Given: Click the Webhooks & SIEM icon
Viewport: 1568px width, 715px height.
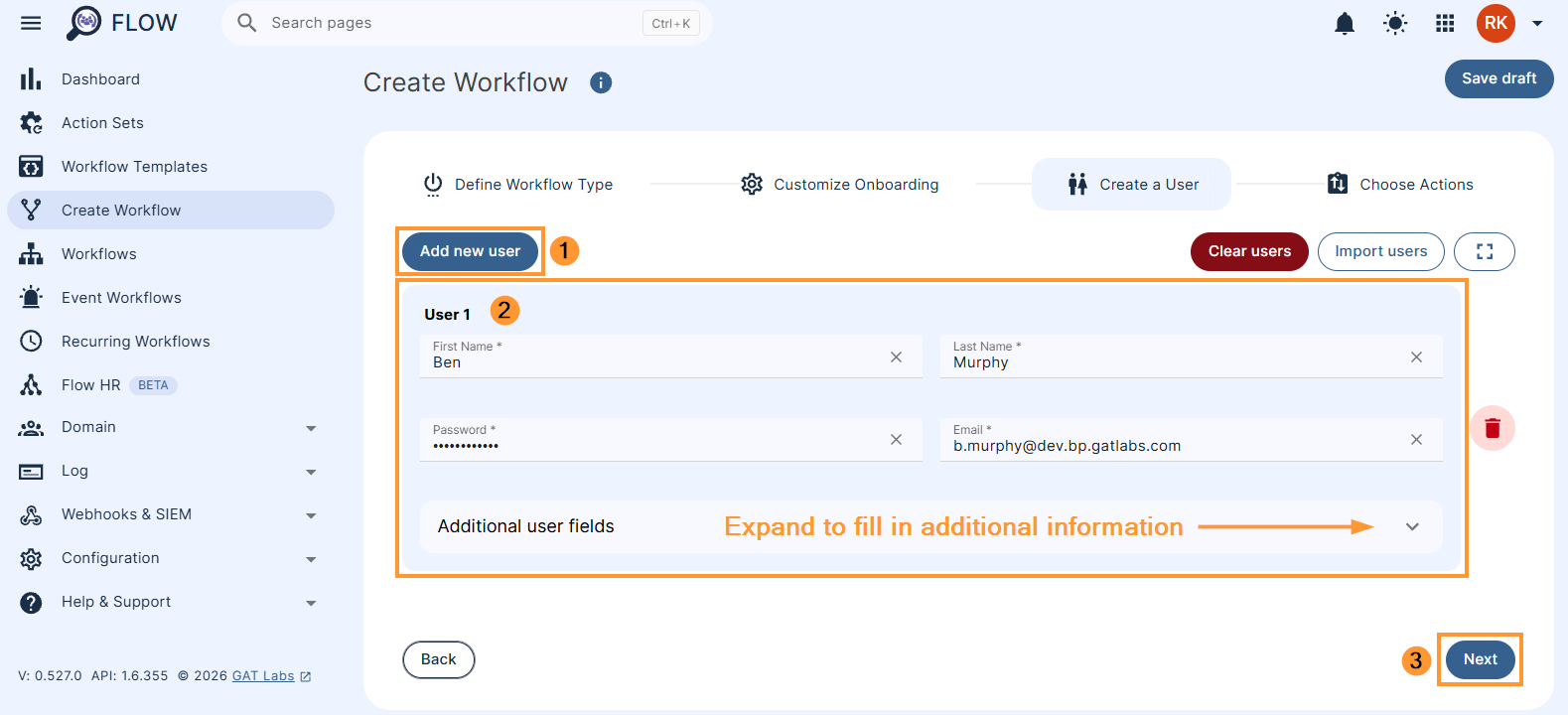Looking at the screenshot, I should pyautogui.click(x=31, y=515).
